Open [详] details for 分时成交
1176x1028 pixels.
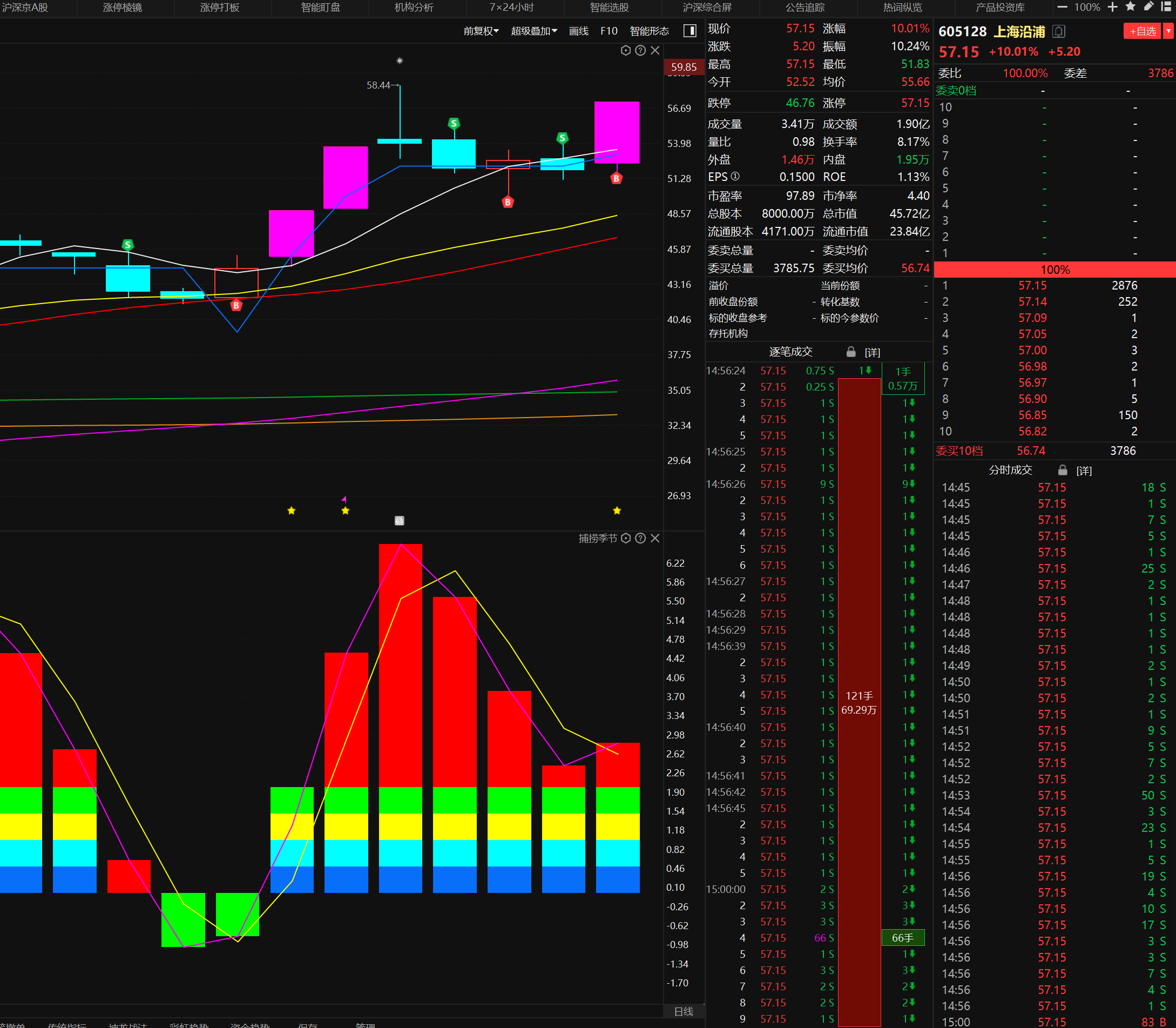click(1084, 471)
